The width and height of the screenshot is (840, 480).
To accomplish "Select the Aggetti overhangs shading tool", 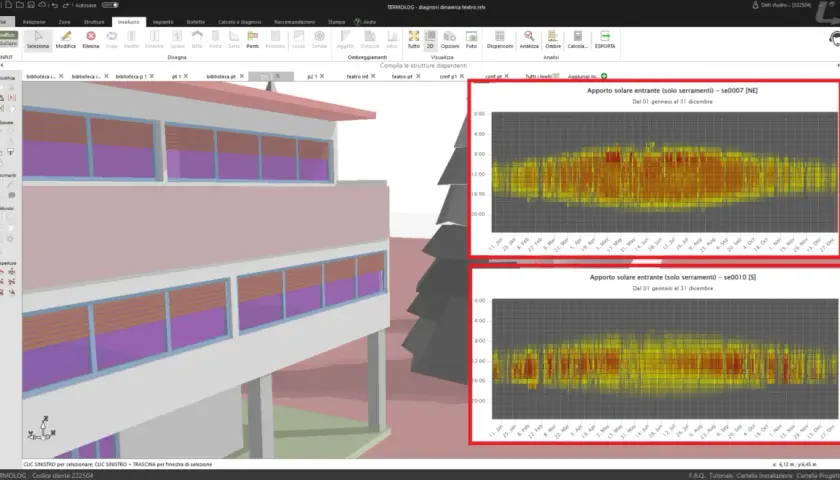I will pyautogui.click(x=346, y=40).
